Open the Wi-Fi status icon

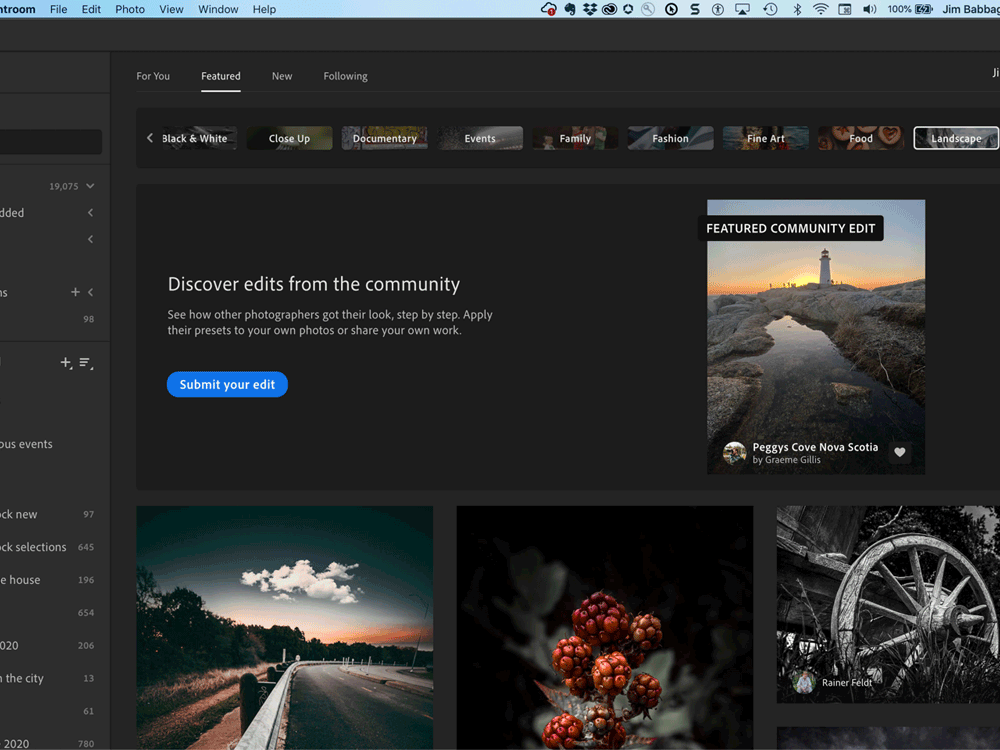click(x=821, y=9)
